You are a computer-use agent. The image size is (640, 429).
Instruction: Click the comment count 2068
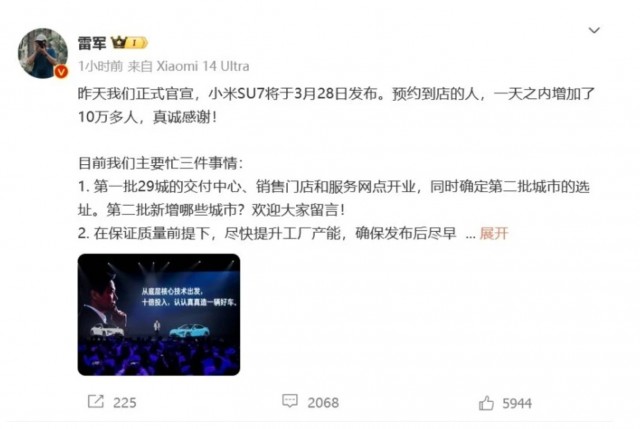(323, 403)
